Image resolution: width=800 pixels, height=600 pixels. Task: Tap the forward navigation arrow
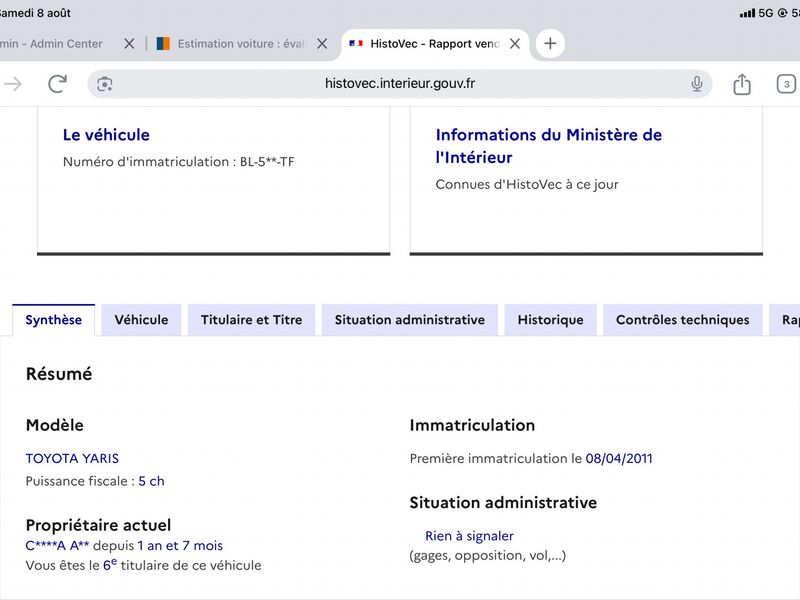point(13,84)
